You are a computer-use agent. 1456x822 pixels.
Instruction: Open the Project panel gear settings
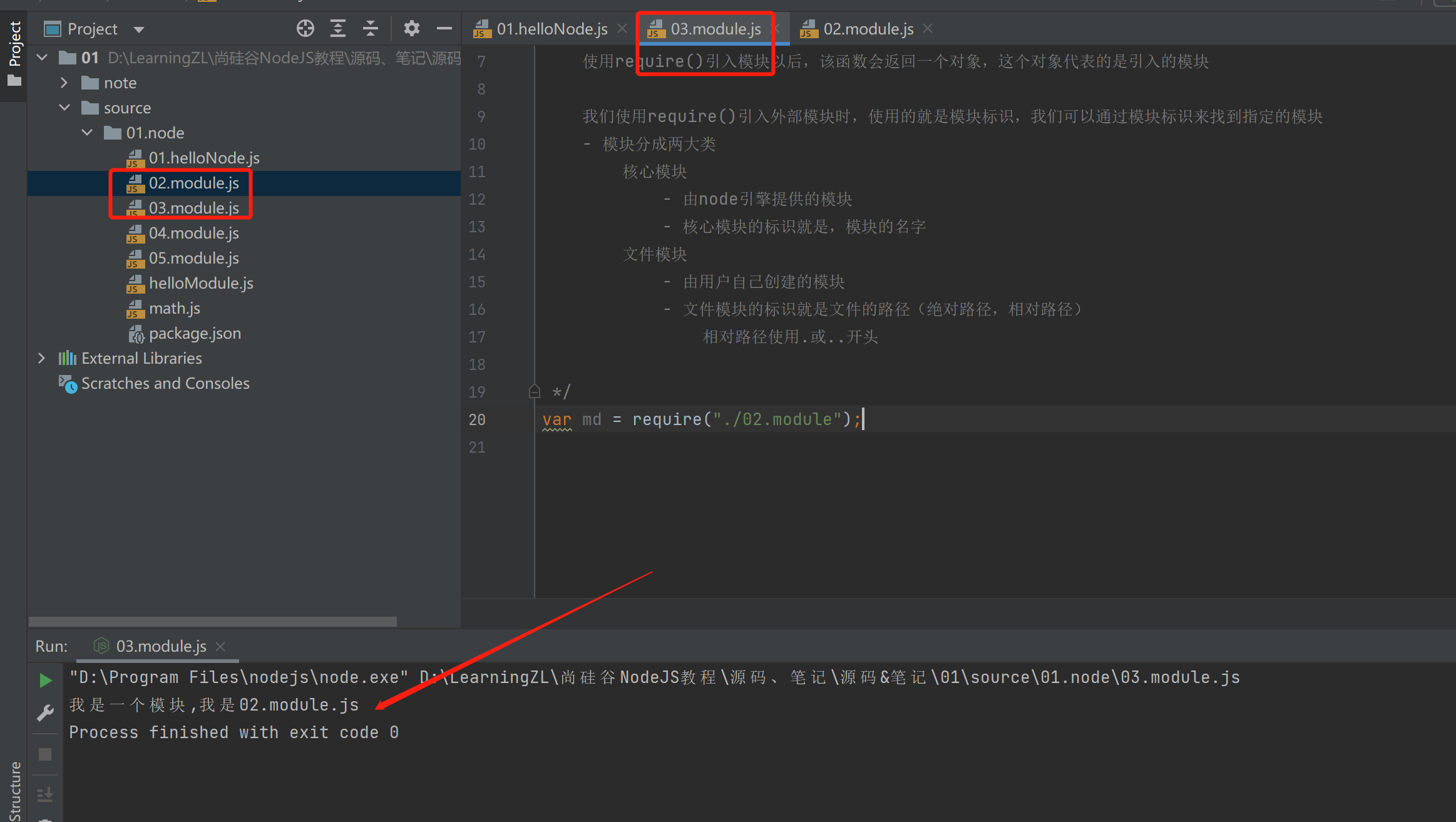pos(411,29)
